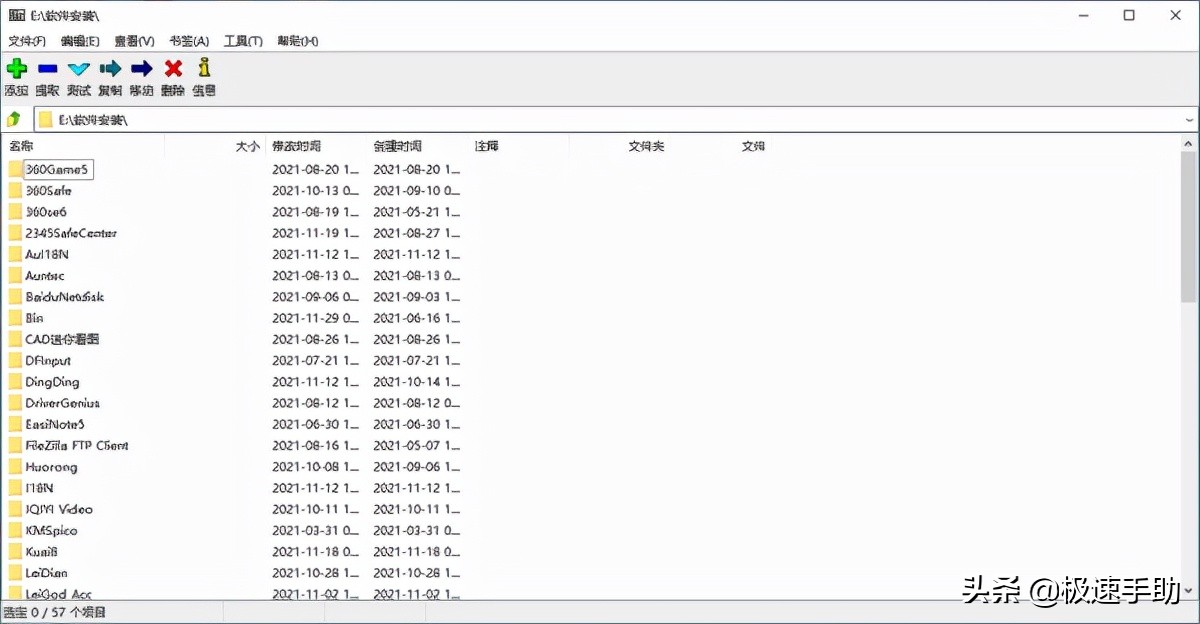Open the 查看(V) menu

[x=135, y=40]
